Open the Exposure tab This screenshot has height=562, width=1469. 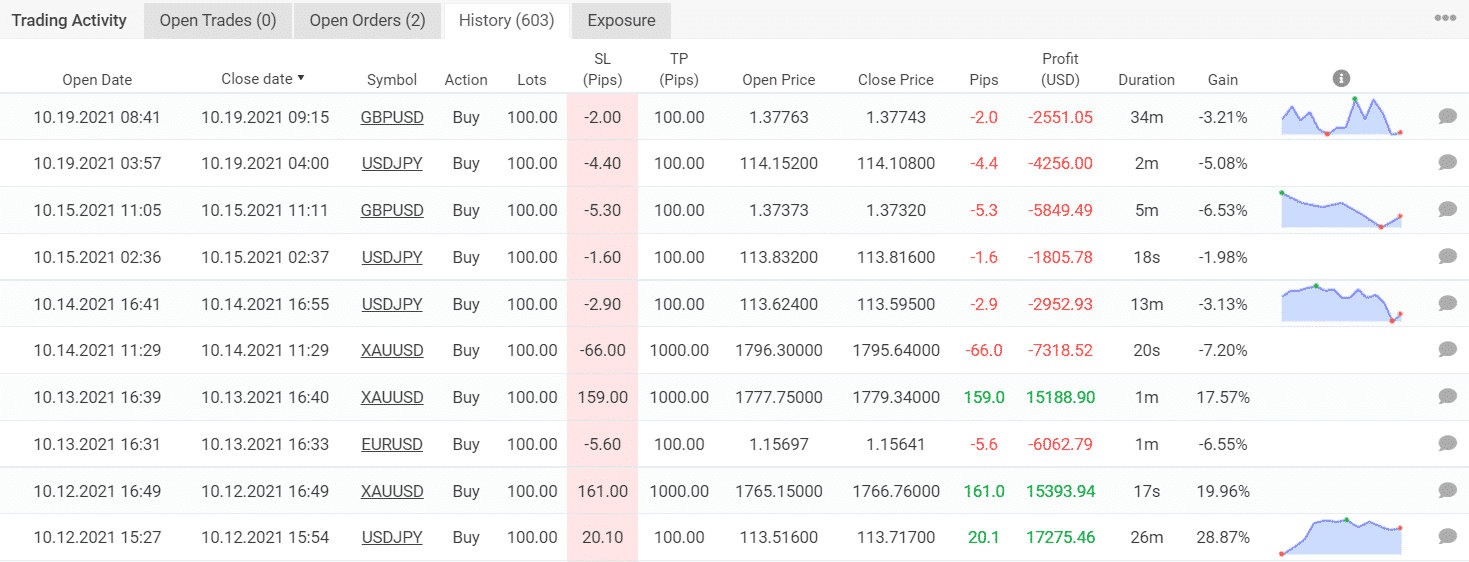621,20
